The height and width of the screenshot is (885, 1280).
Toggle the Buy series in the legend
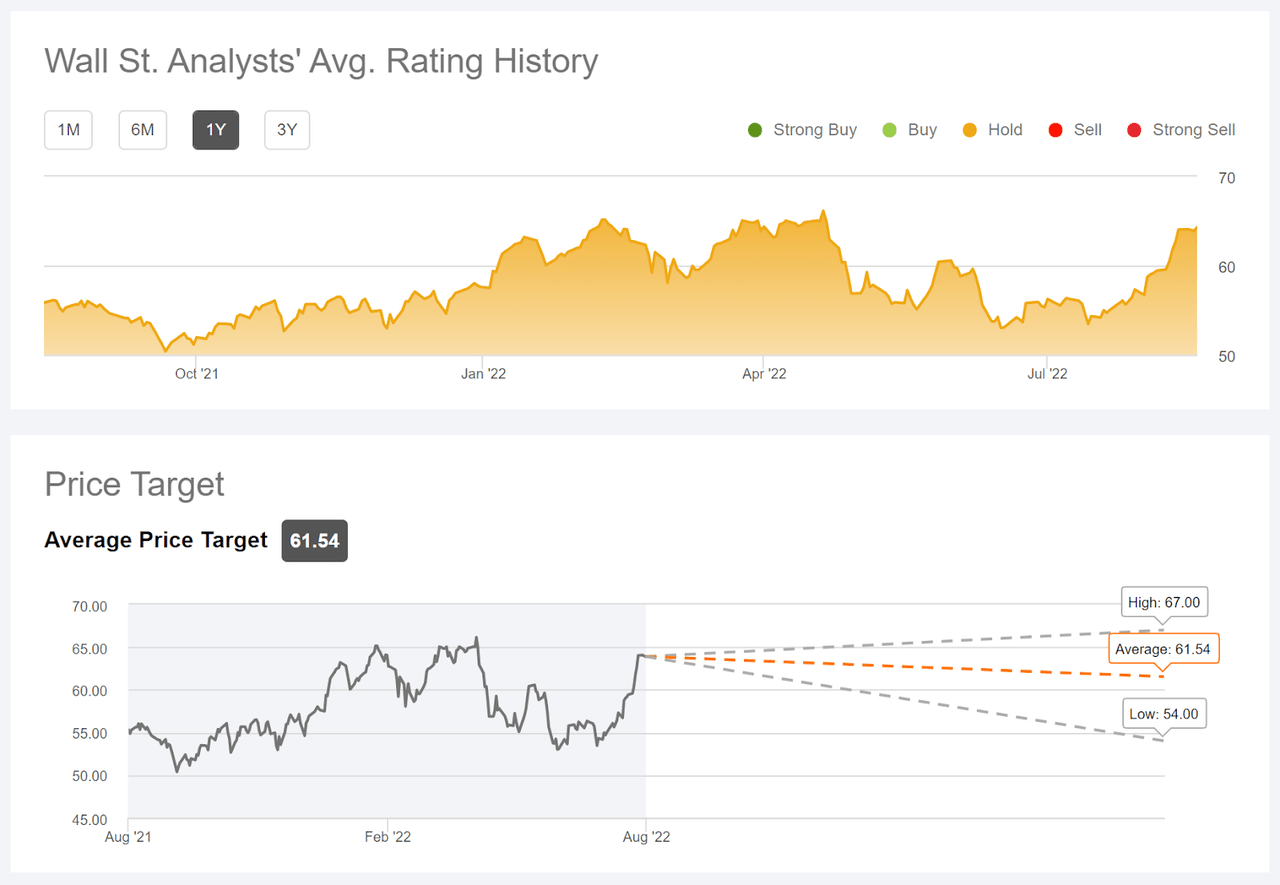910,130
